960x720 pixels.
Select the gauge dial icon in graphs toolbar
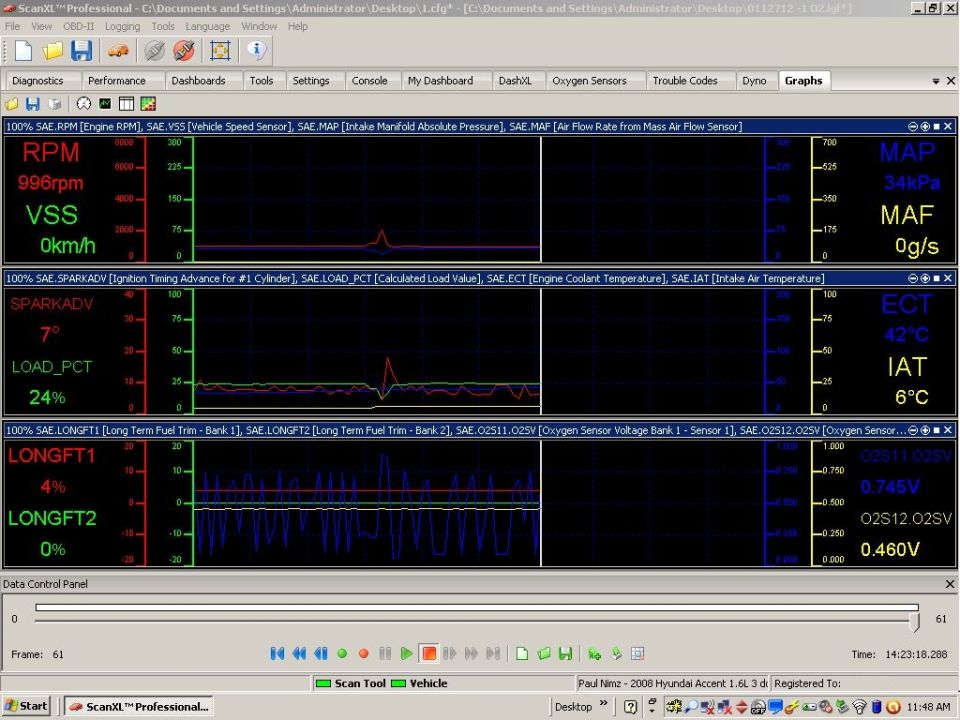(x=84, y=104)
